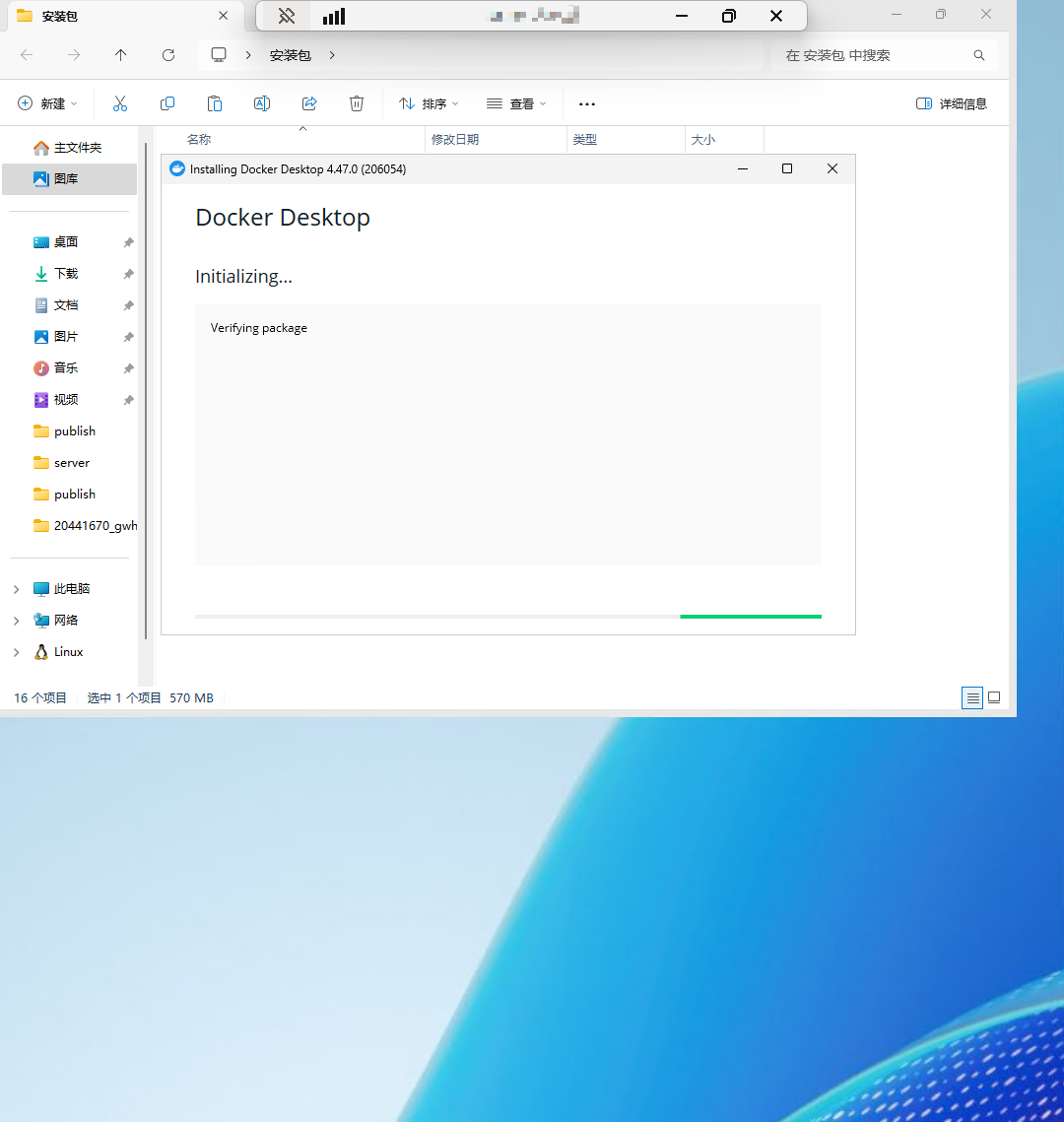
Task: Click the sidebar vertical scrollbar
Action: click(146, 390)
